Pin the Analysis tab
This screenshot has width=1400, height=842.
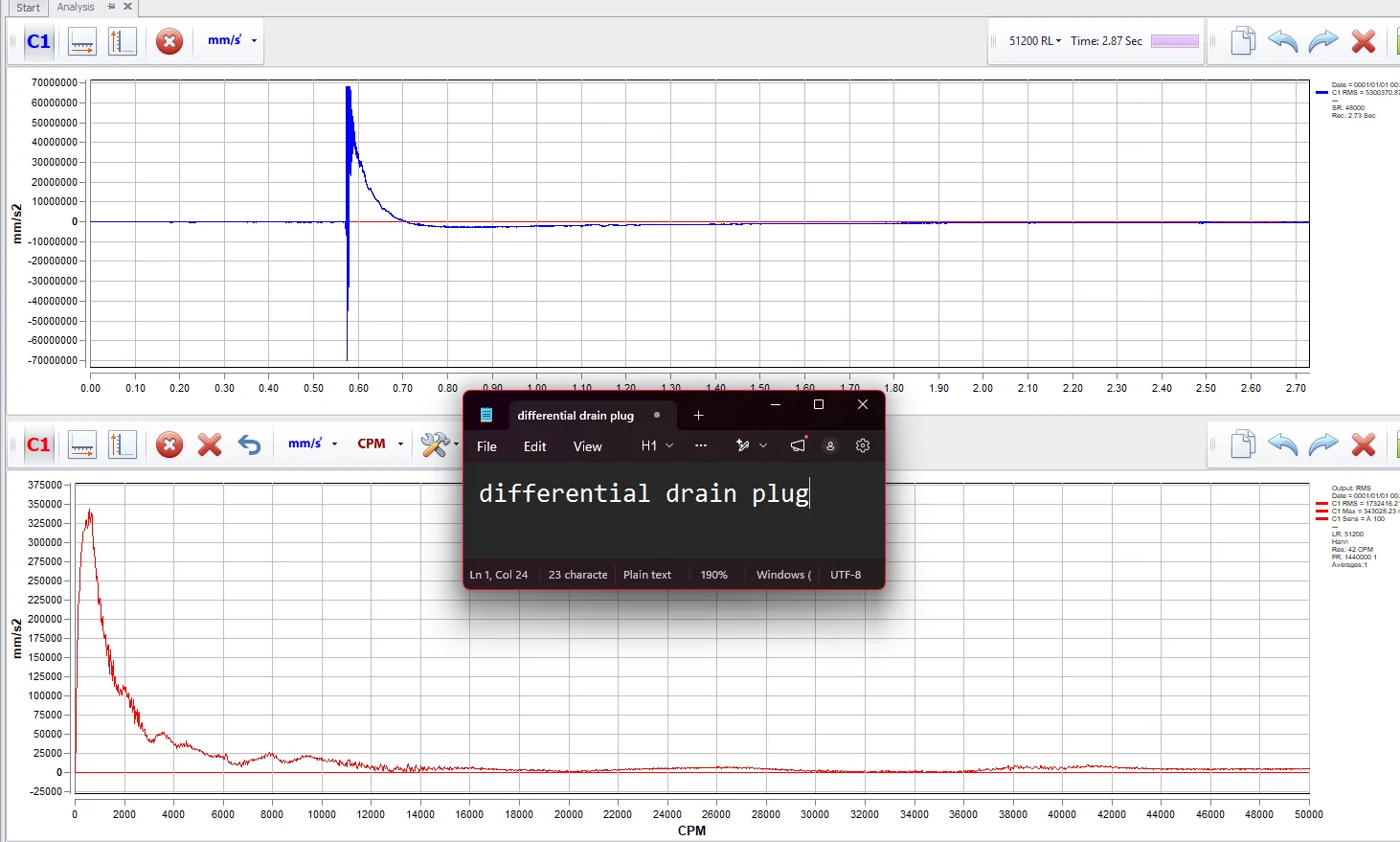(111, 7)
